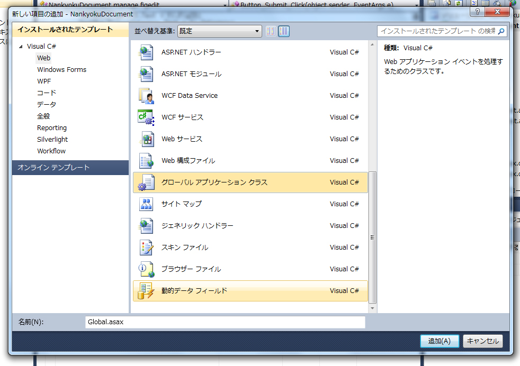Viewport: 520px width, 366px height.
Task: Select データ category in tree
Action: click(46, 104)
